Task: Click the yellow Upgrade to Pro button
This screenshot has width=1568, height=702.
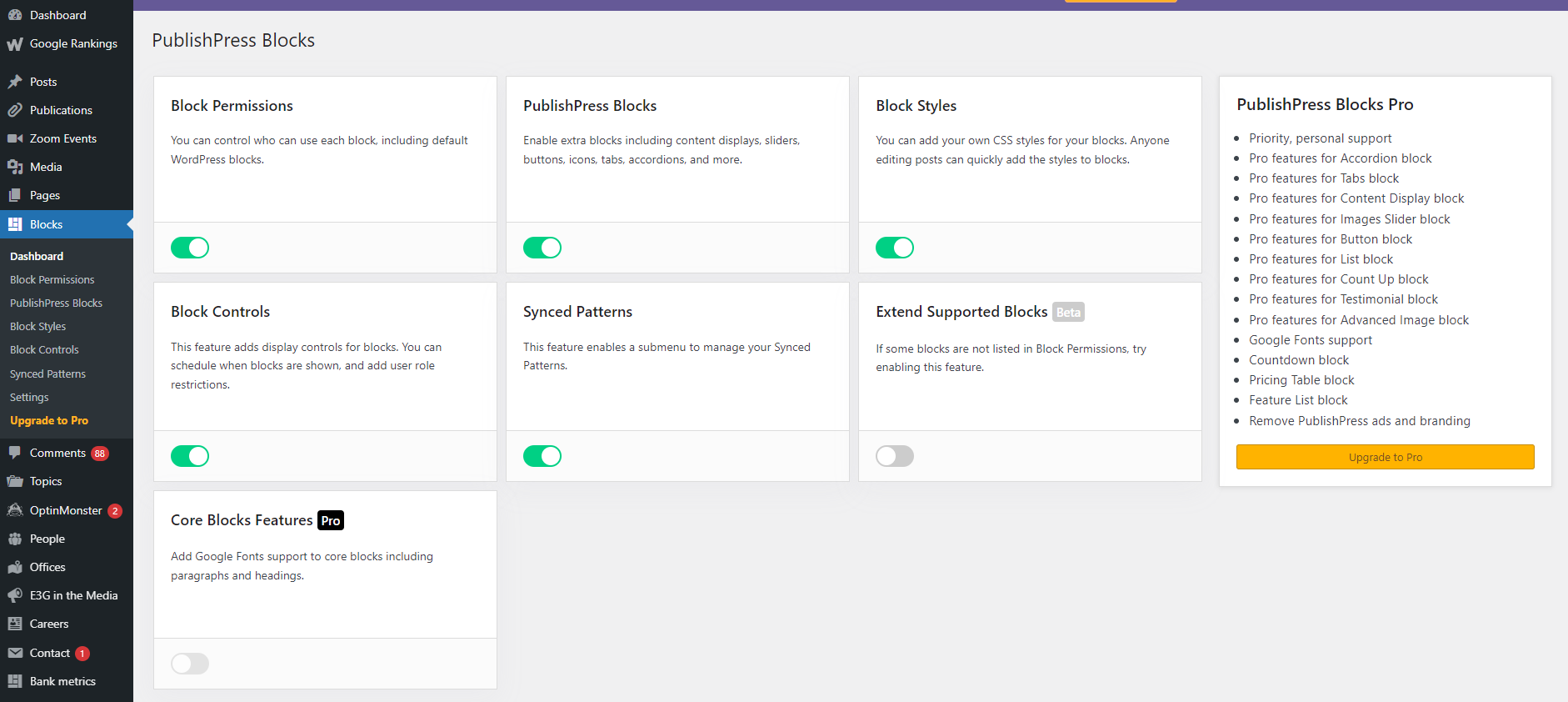Action: click(x=1385, y=457)
